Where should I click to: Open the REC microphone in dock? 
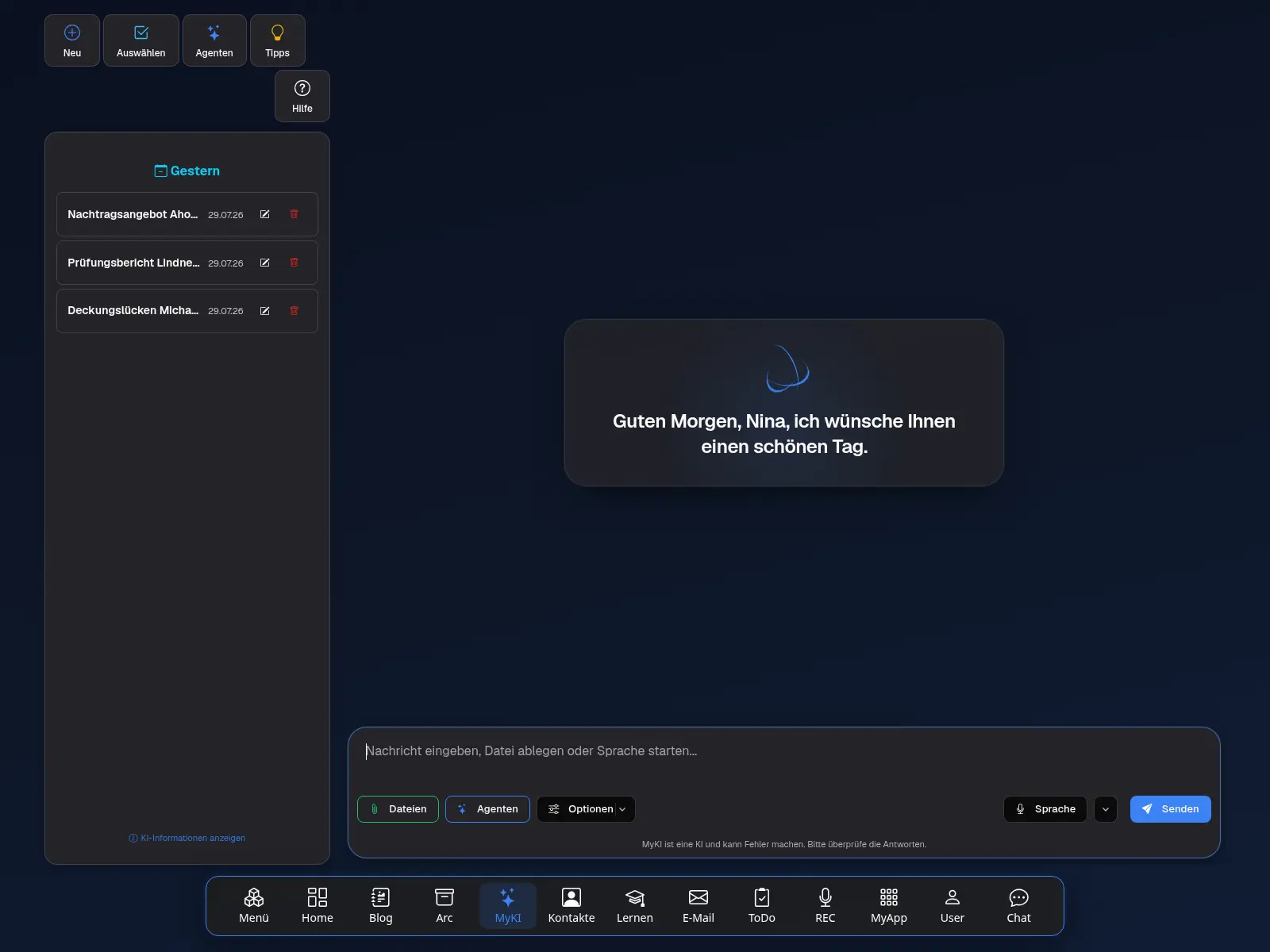pos(825,906)
